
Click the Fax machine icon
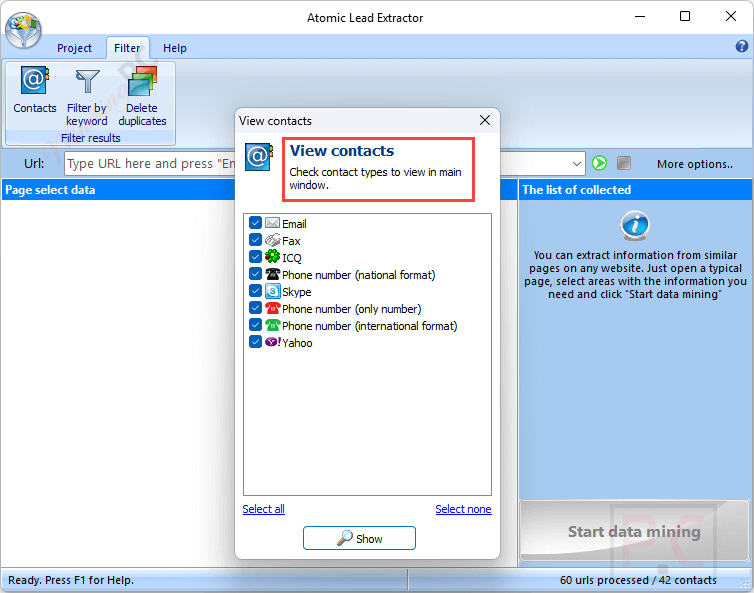click(x=272, y=240)
